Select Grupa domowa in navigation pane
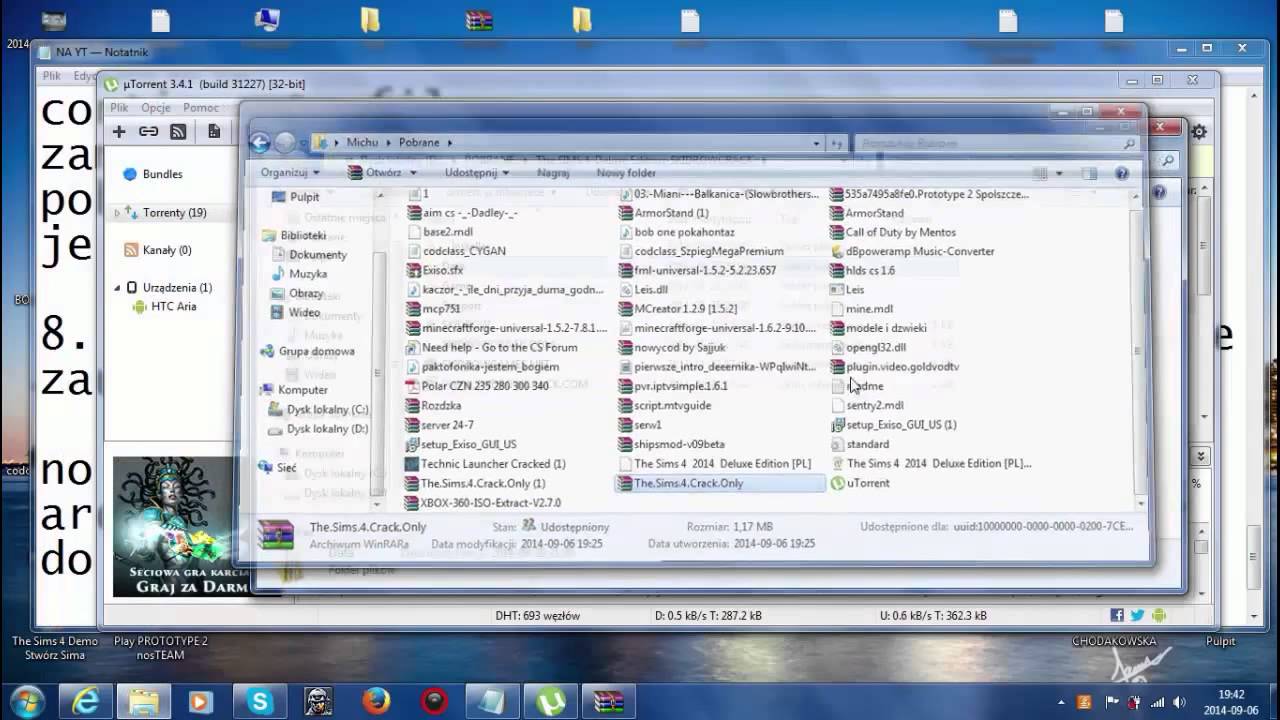This screenshot has height=720, width=1280. click(307, 352)
